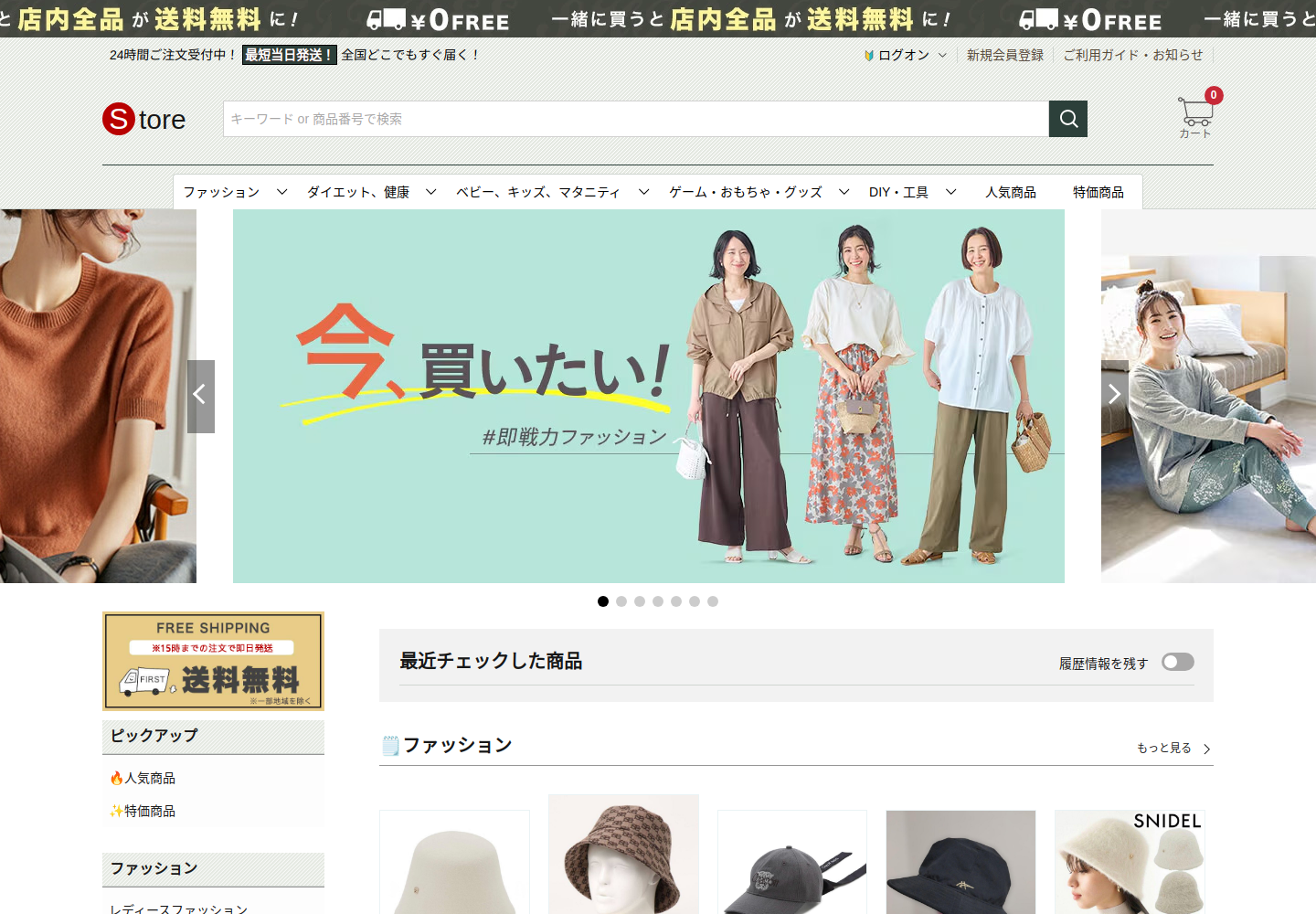Click the Store logo
This screenshot has height=914, width=1316.
click(144, 119)
